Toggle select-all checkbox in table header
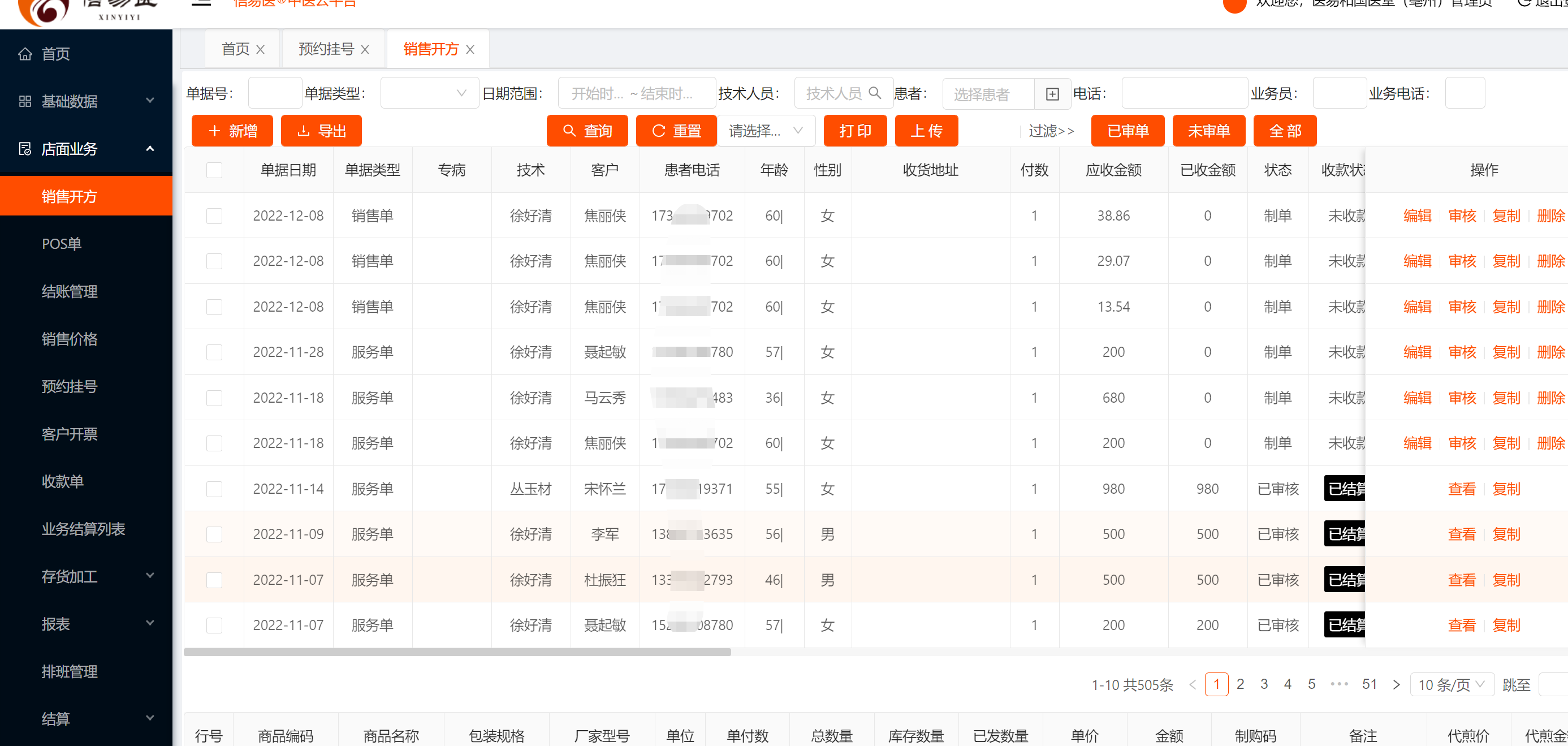 [x=214, y=170]
